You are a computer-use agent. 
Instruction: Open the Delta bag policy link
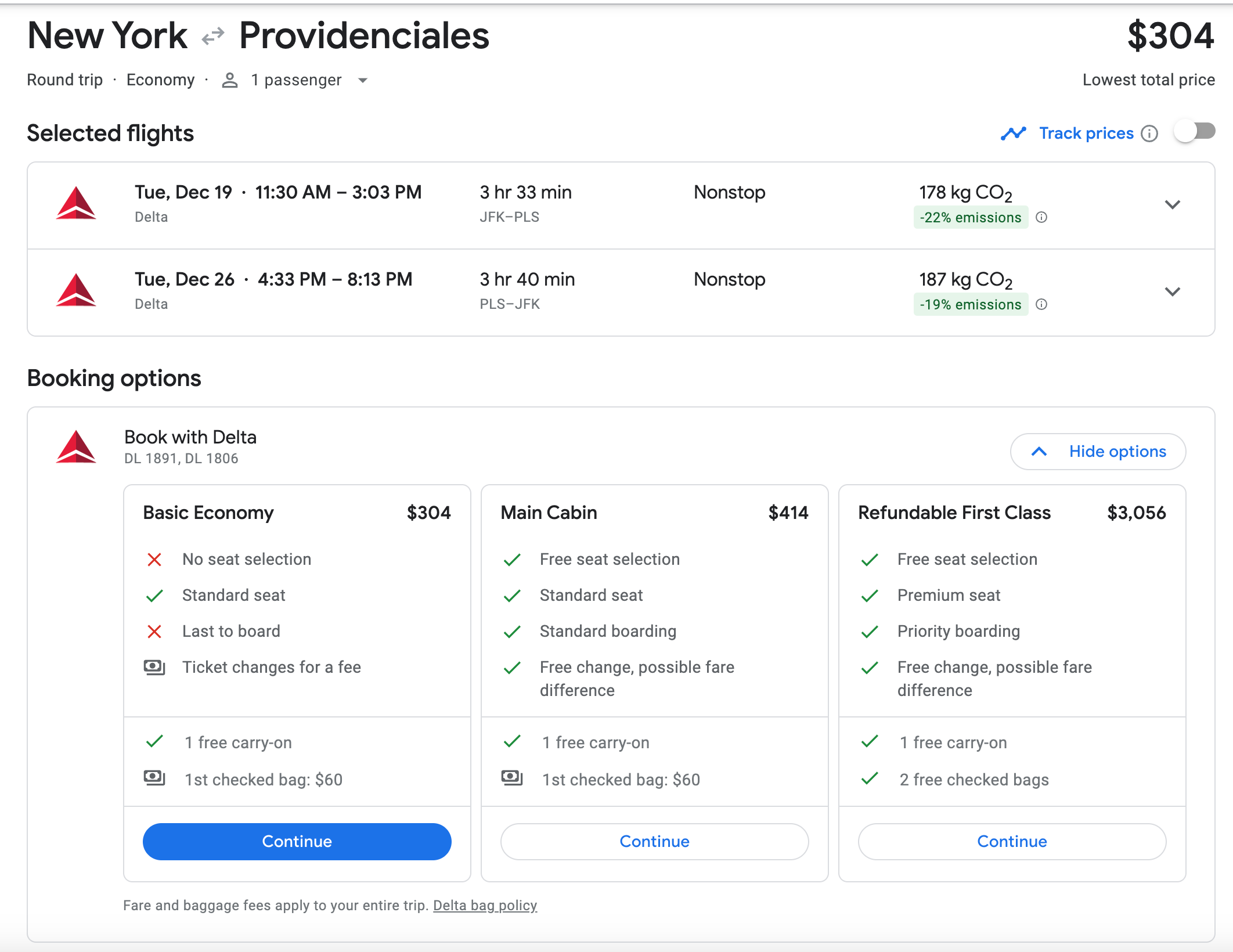[485, 906]
